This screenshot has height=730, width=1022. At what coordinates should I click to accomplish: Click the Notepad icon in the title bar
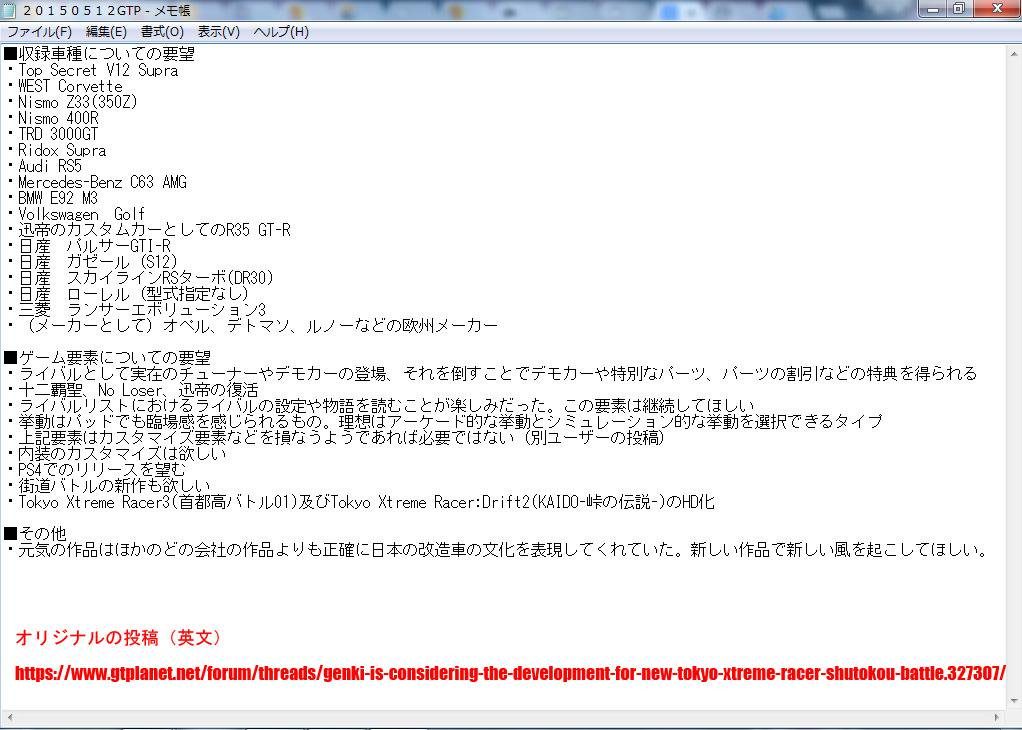9,10
